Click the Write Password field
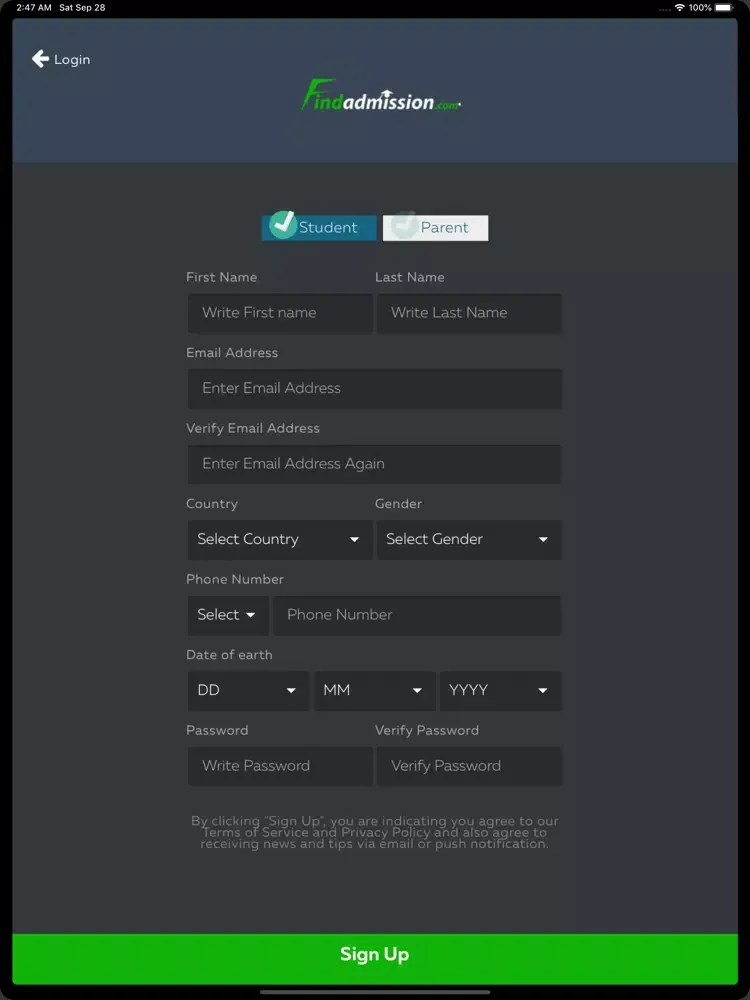The width and height of the screenshot is (750, 1000). 280,765
